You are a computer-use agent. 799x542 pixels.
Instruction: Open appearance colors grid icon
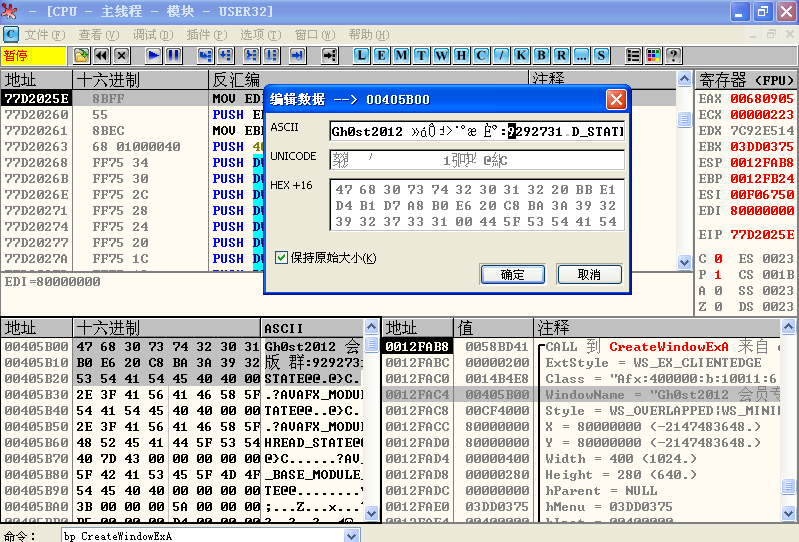653,55
